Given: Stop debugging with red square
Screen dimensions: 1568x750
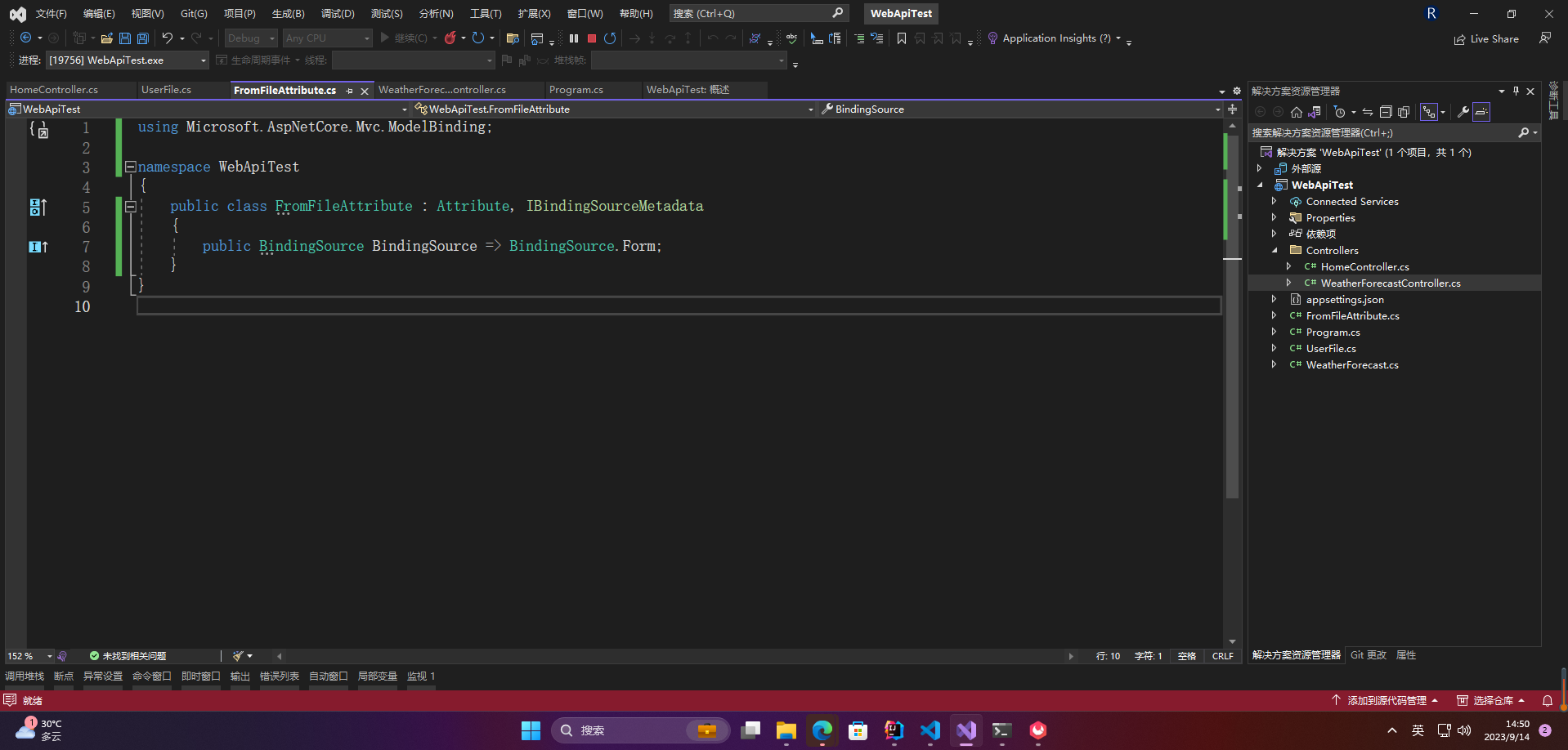Looking at the screenshot, I should [592, 38].
